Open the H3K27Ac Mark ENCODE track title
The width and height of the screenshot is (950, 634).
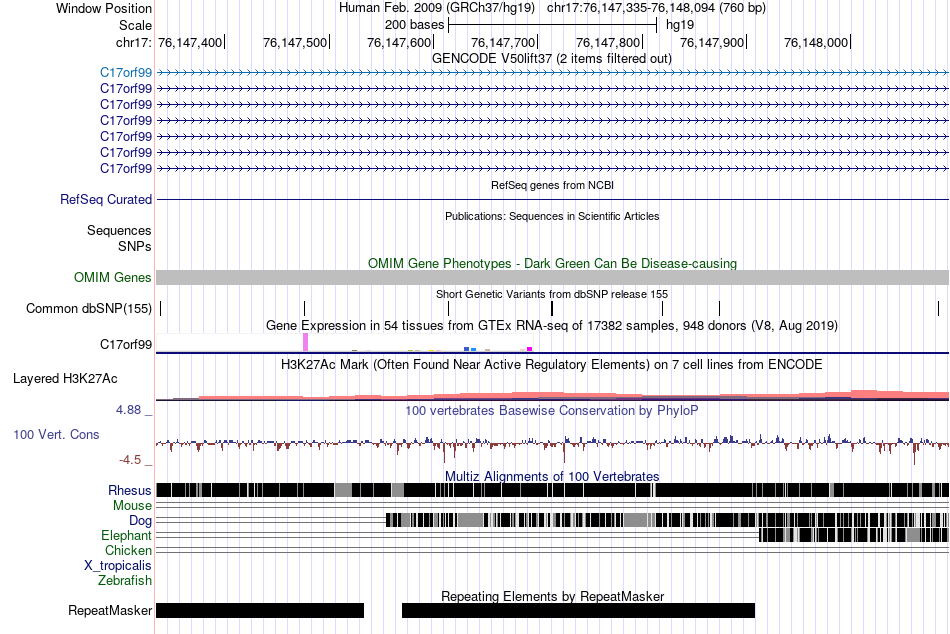(552, 365)
